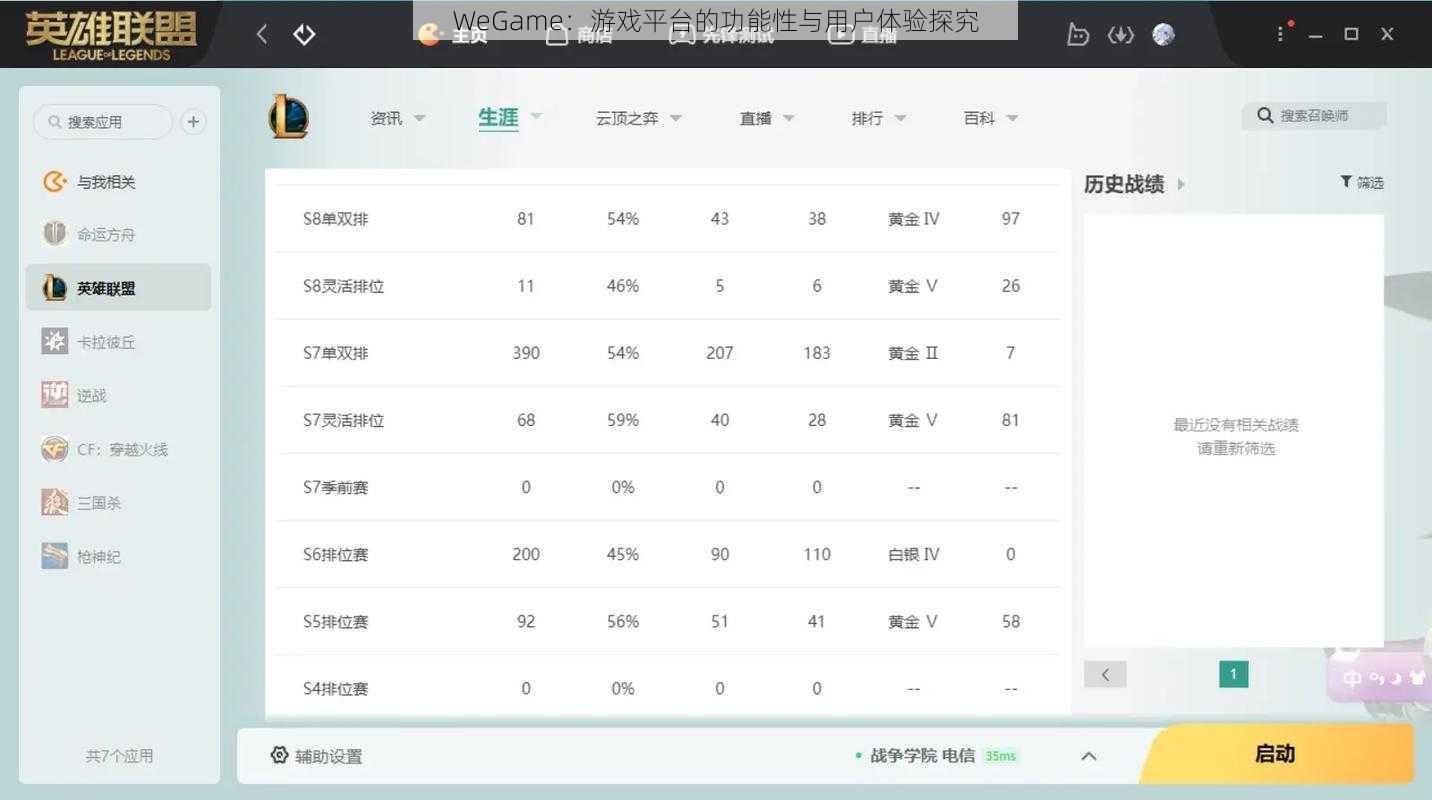Click the 207 wins value
Viewport: 1432px width, 800px height.
pyautogui.click(x=719, y=353)
